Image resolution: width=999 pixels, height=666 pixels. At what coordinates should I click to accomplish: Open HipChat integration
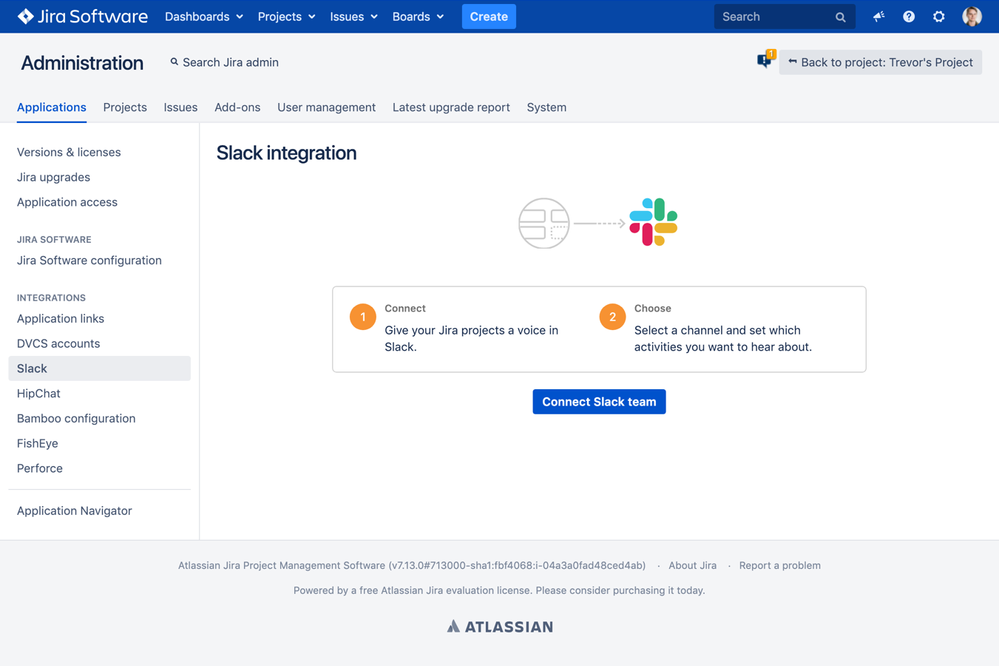(38, 393)
